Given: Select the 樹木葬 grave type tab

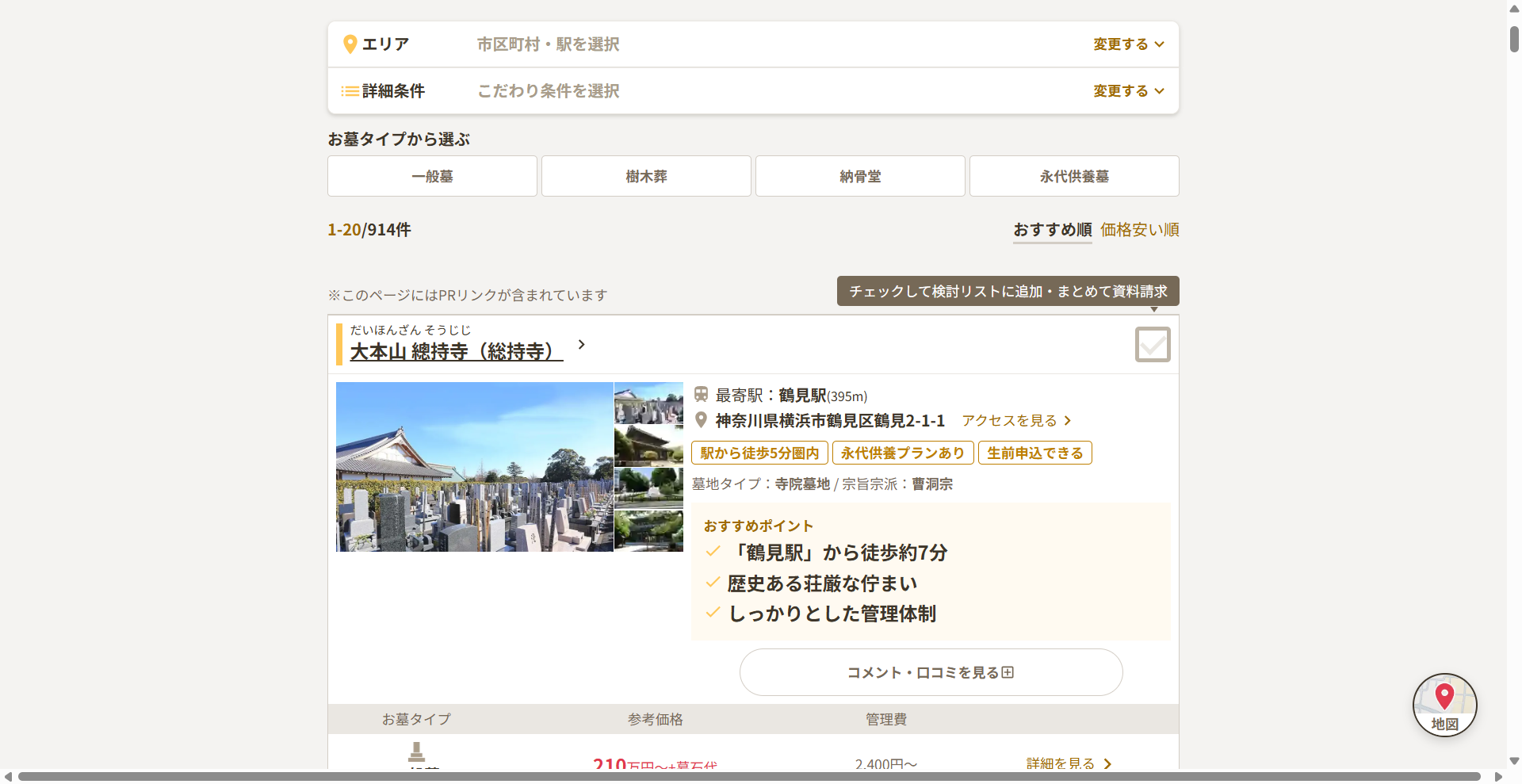Looking at the screenshot, I should click(x=646, y=176).
